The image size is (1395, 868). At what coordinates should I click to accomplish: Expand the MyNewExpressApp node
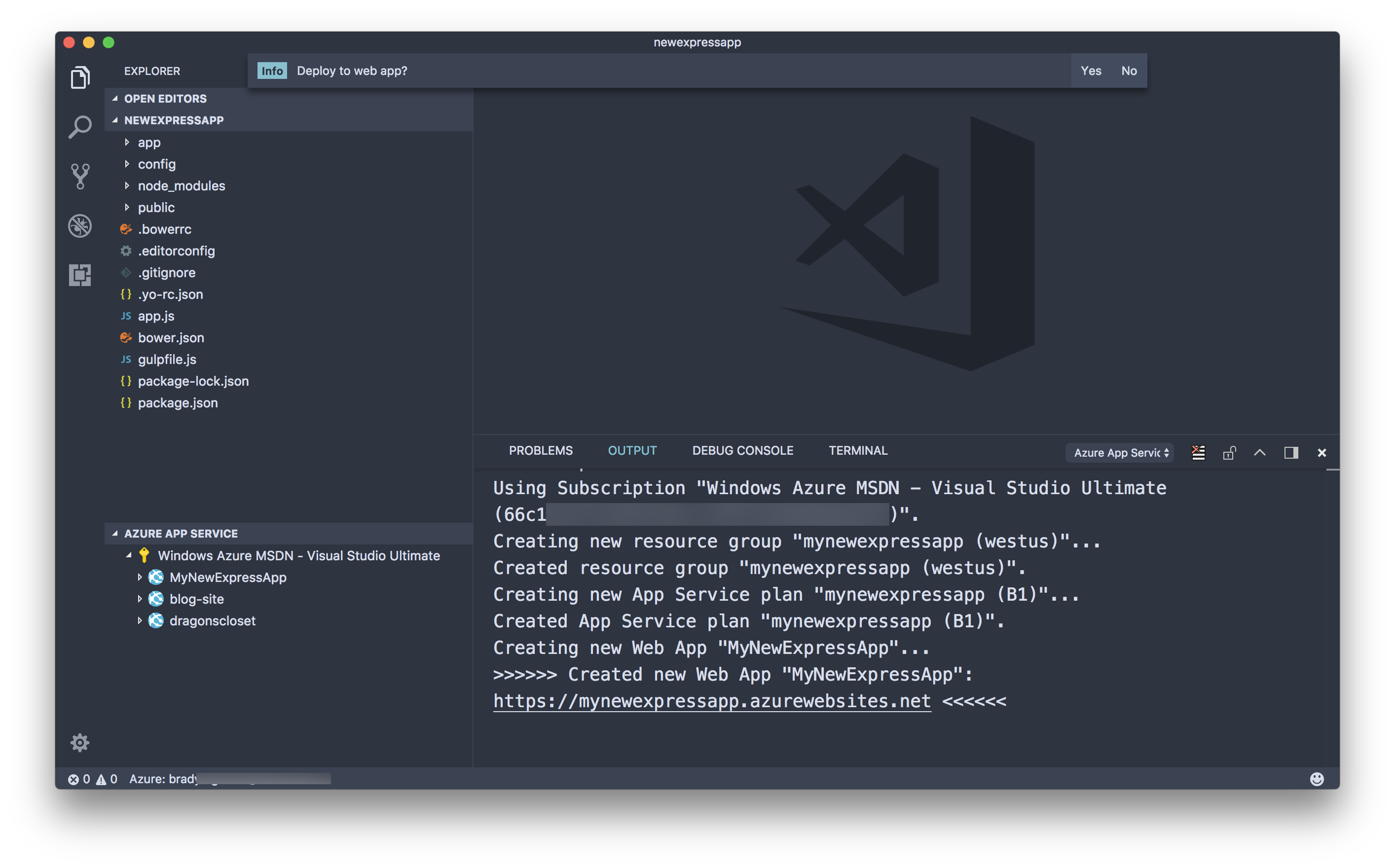point(140,577)
